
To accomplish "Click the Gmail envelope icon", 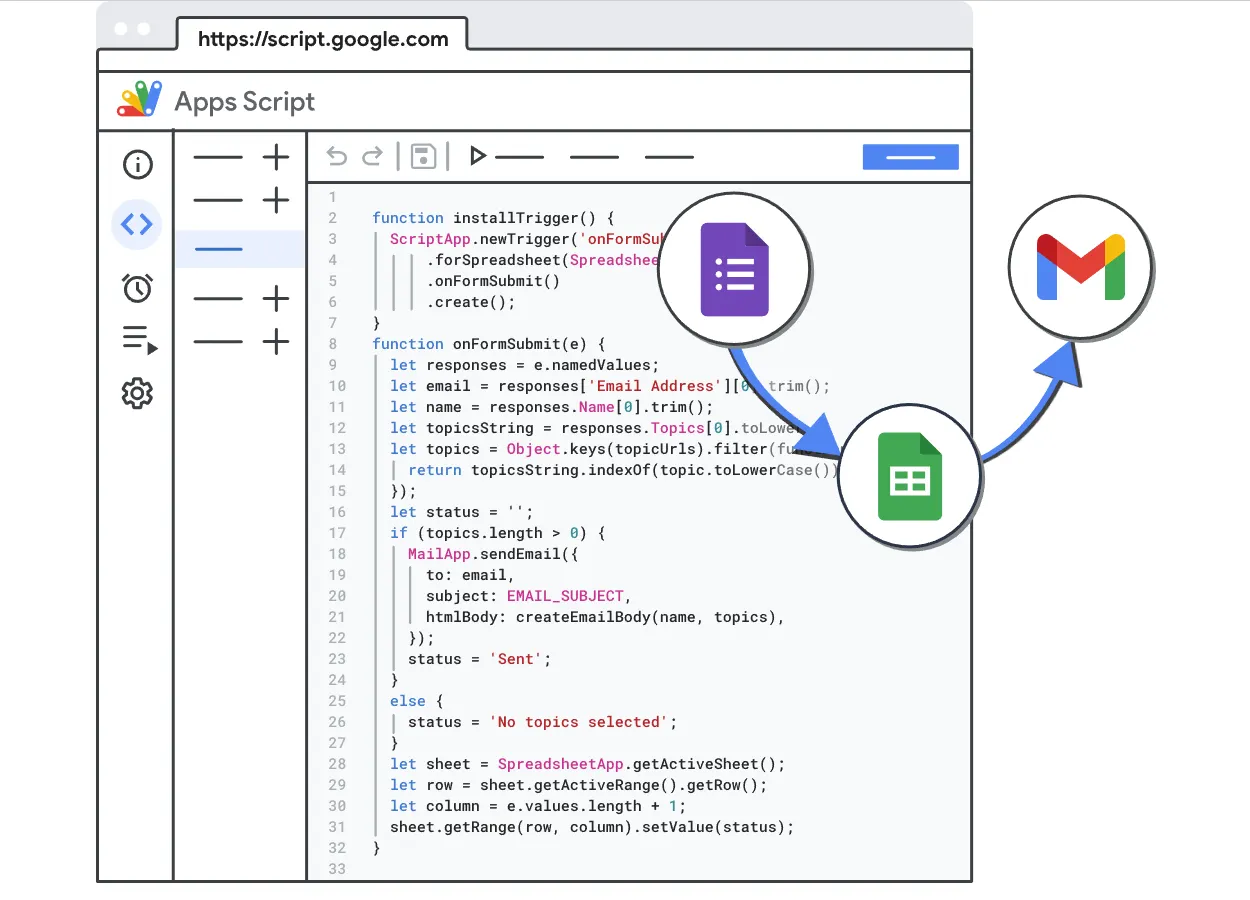I will [x=1081, y=267].
